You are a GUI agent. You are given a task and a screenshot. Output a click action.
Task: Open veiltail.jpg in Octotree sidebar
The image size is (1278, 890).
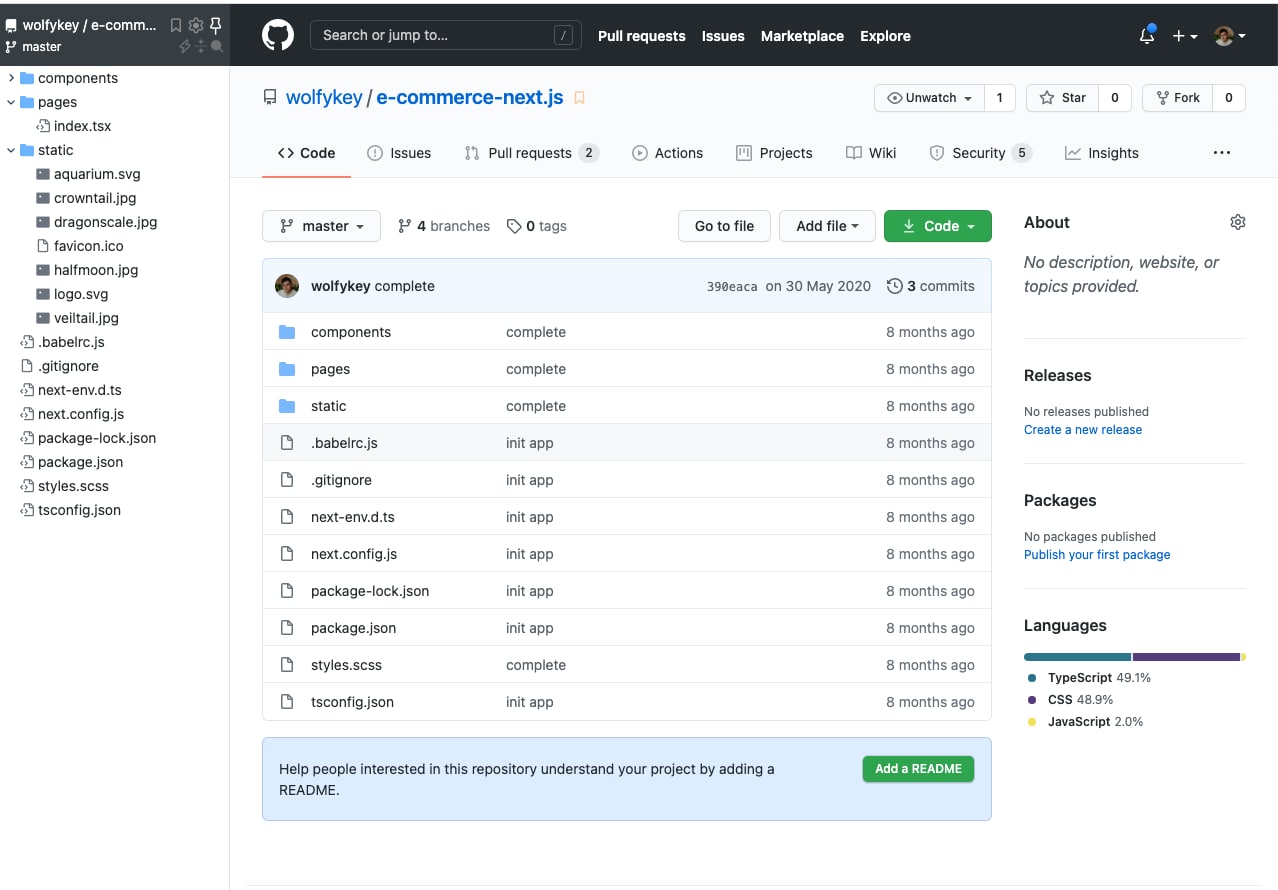point(86,318)
